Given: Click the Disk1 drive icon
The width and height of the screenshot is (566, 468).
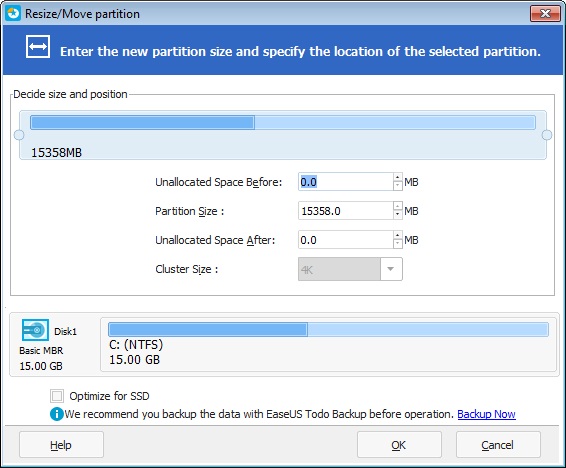Looking at the screenshot, I should pos(35,330).
